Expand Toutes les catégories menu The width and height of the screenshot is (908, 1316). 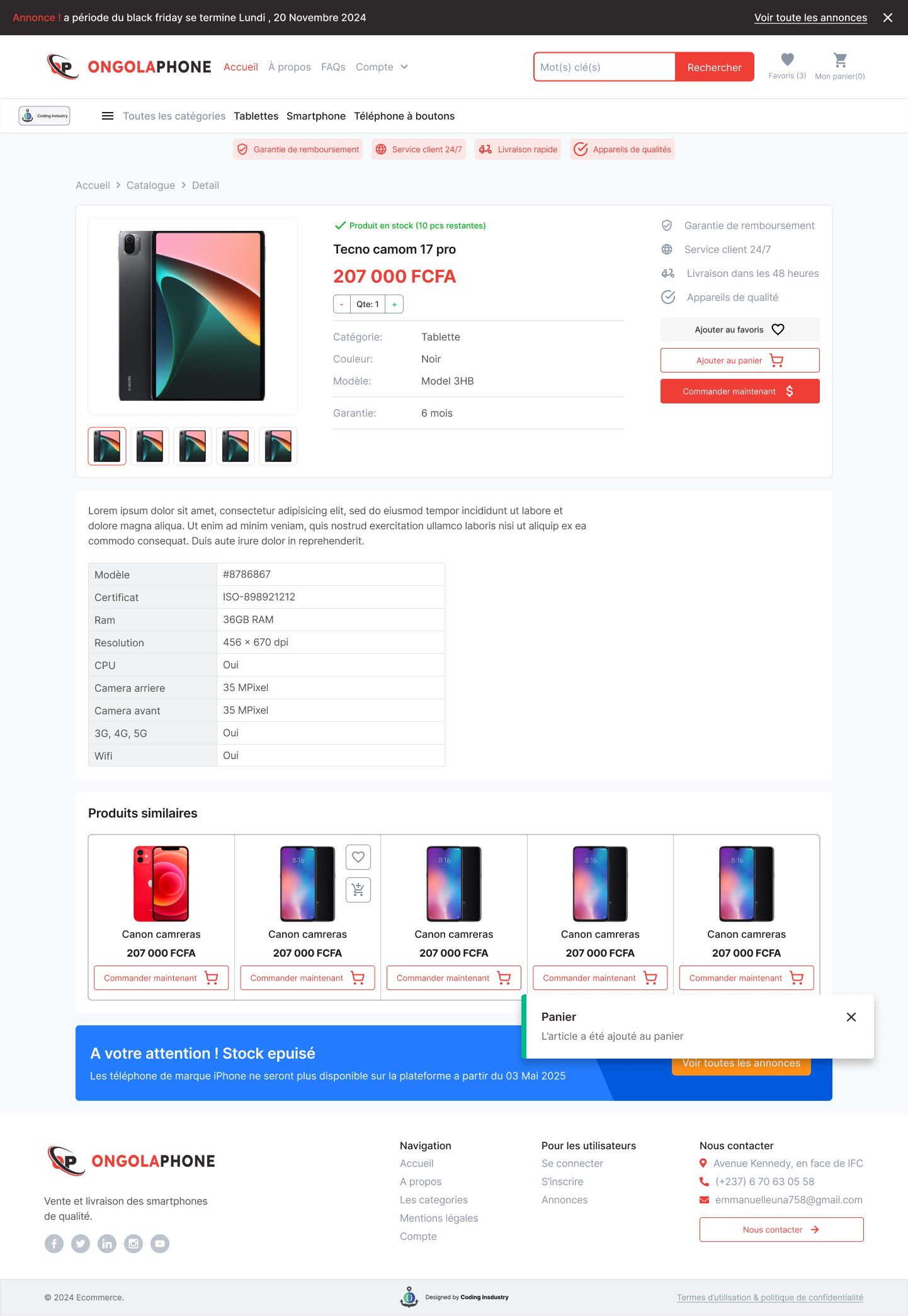click(x=174, y=116)
